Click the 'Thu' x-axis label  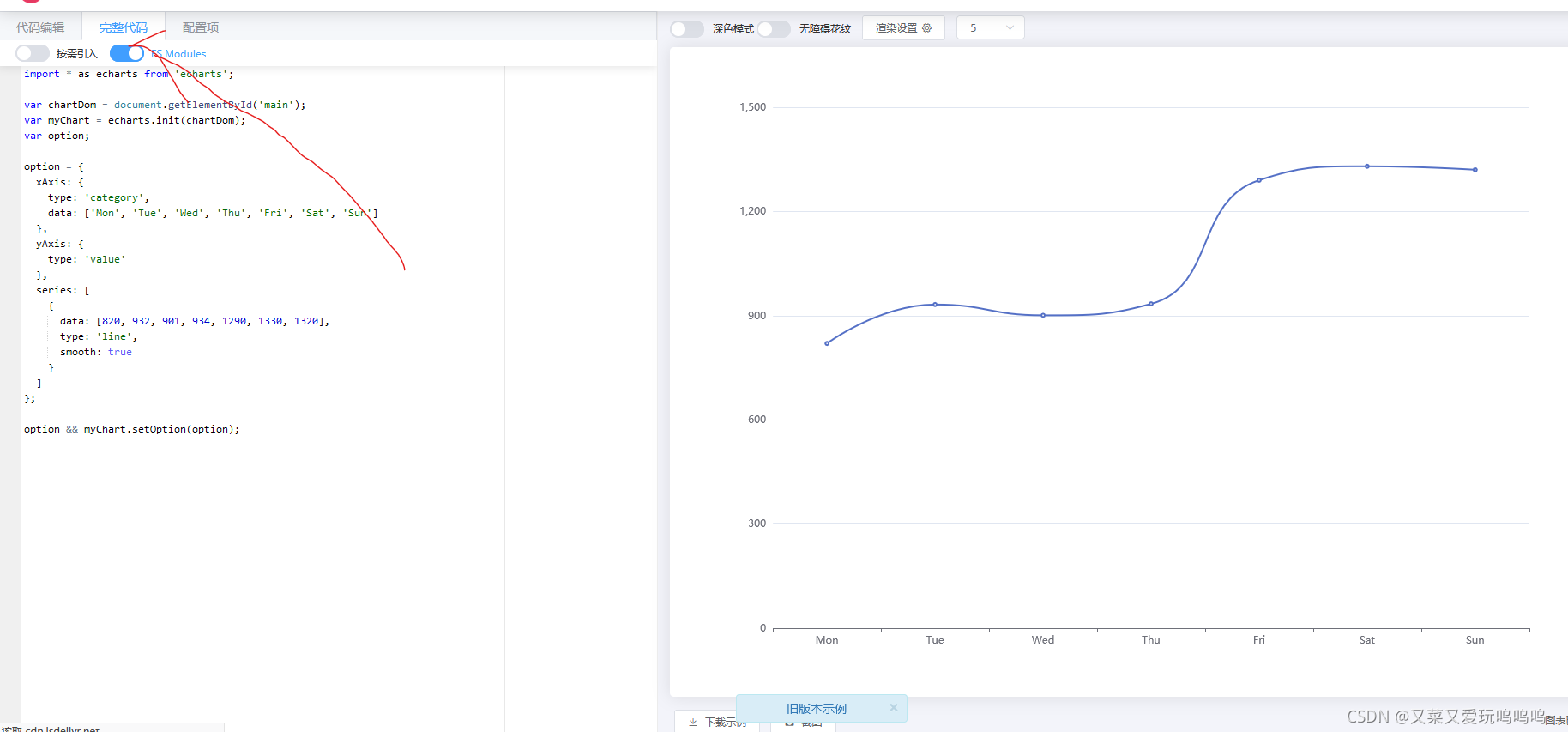[1151, 640]
